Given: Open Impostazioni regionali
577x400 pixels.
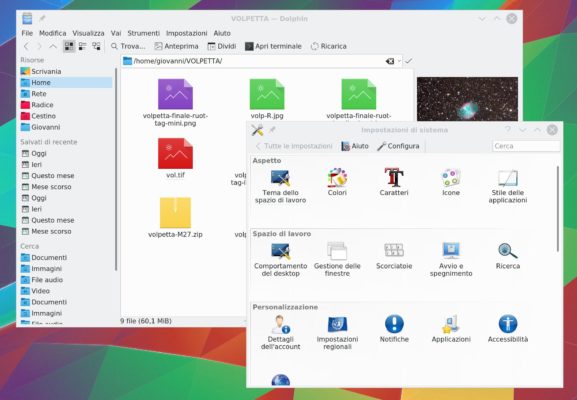Looking at the screenshot, I should [x=337, y=333].
